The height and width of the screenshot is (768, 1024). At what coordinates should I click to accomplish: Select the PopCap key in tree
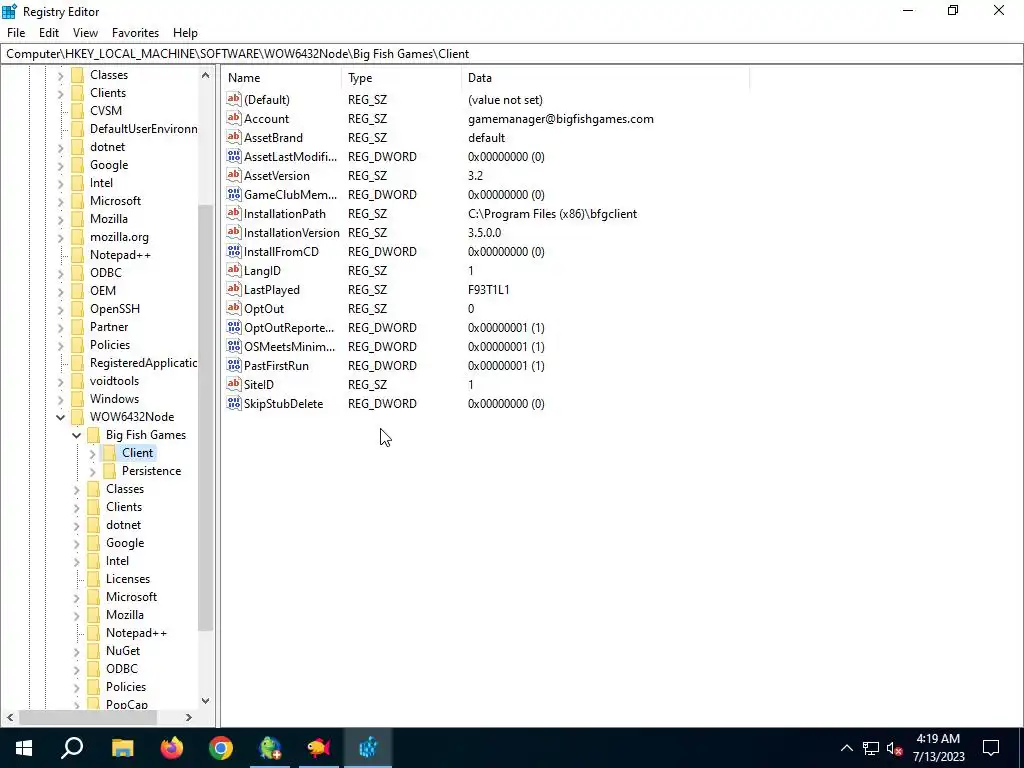coord(127,704)
